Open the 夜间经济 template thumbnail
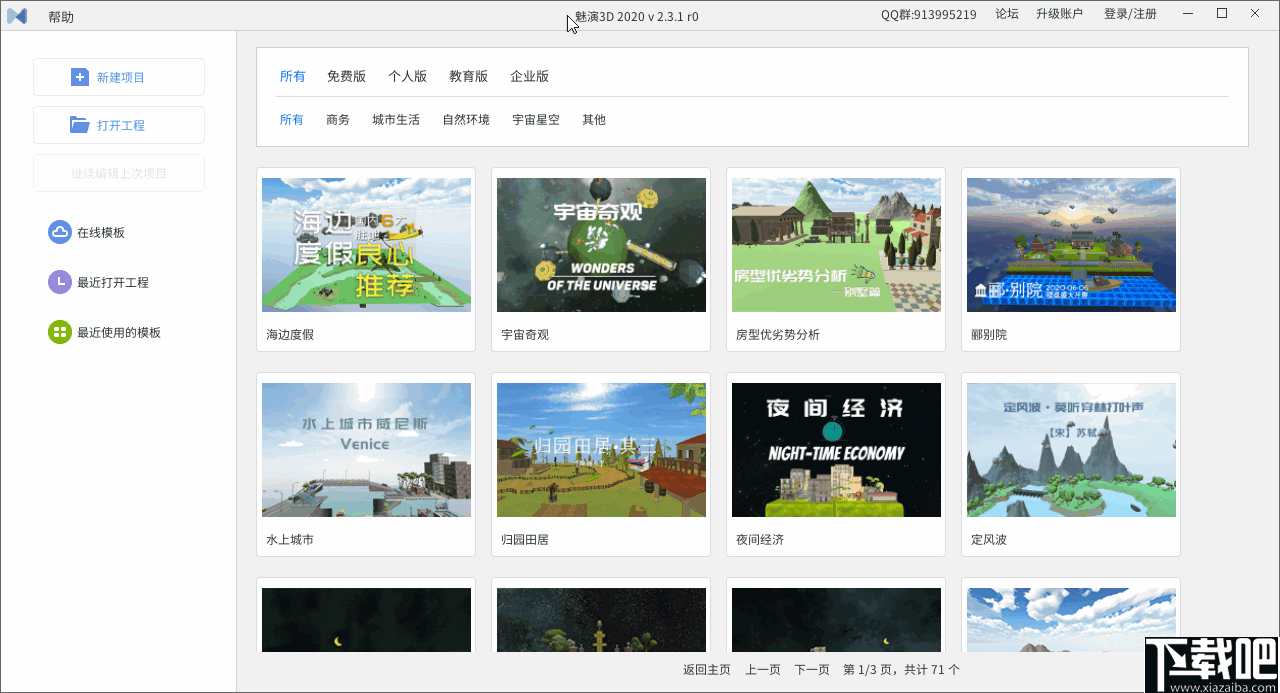 point(836,450)
